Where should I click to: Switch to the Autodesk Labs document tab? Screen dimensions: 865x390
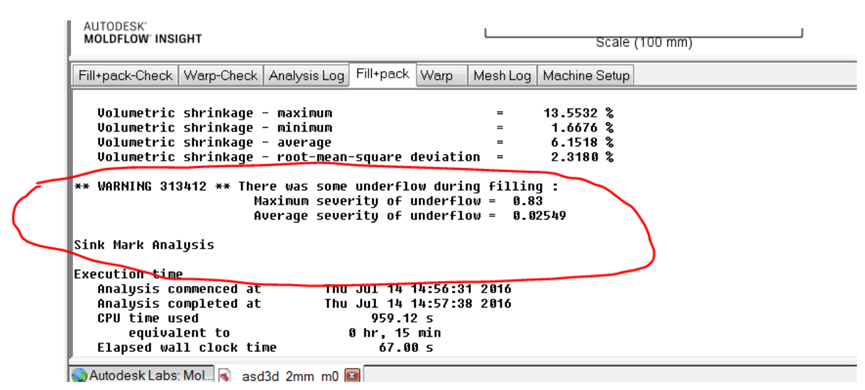142,376
